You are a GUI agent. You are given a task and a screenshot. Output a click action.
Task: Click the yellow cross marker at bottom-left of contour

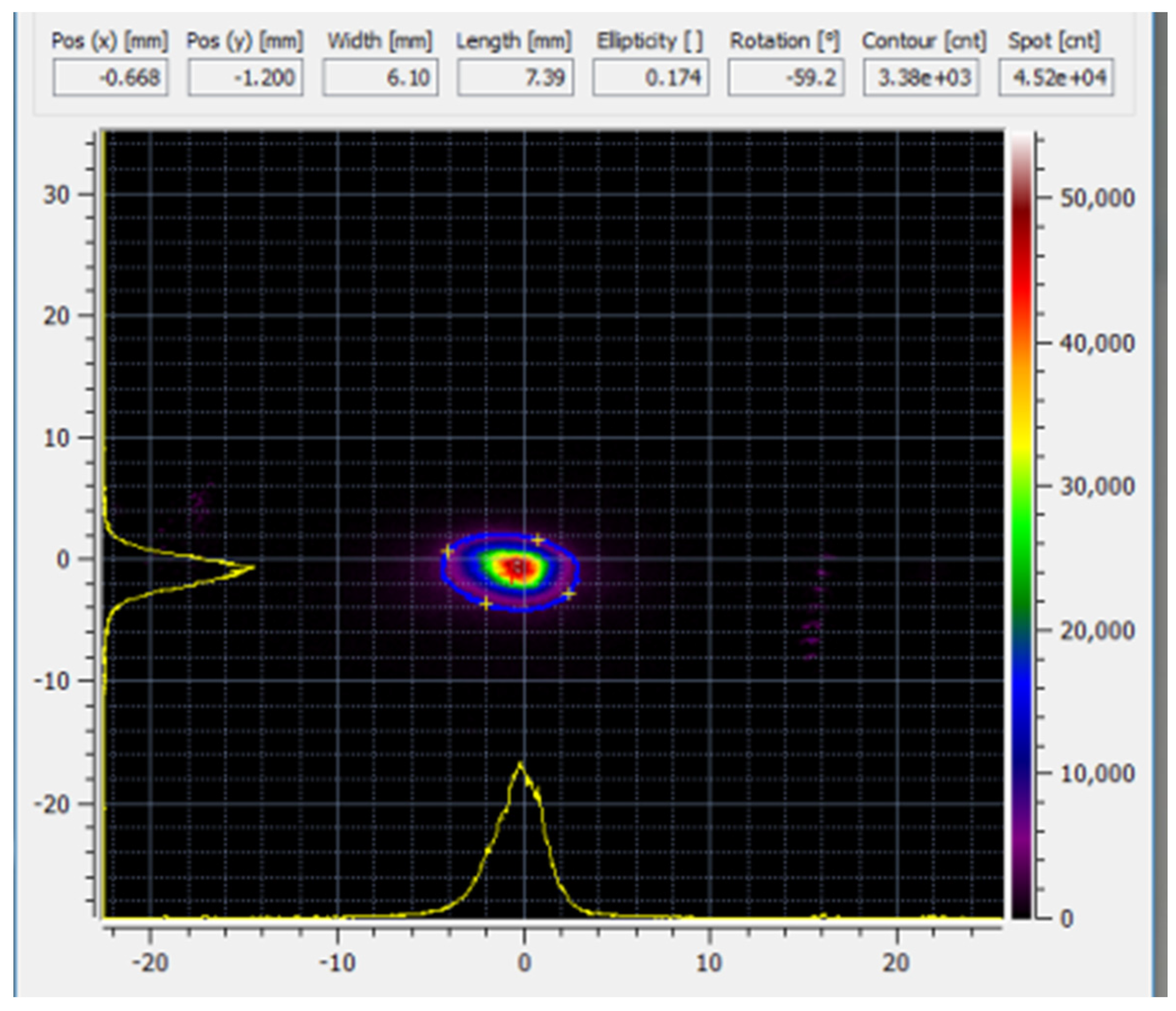coord(486,604)
